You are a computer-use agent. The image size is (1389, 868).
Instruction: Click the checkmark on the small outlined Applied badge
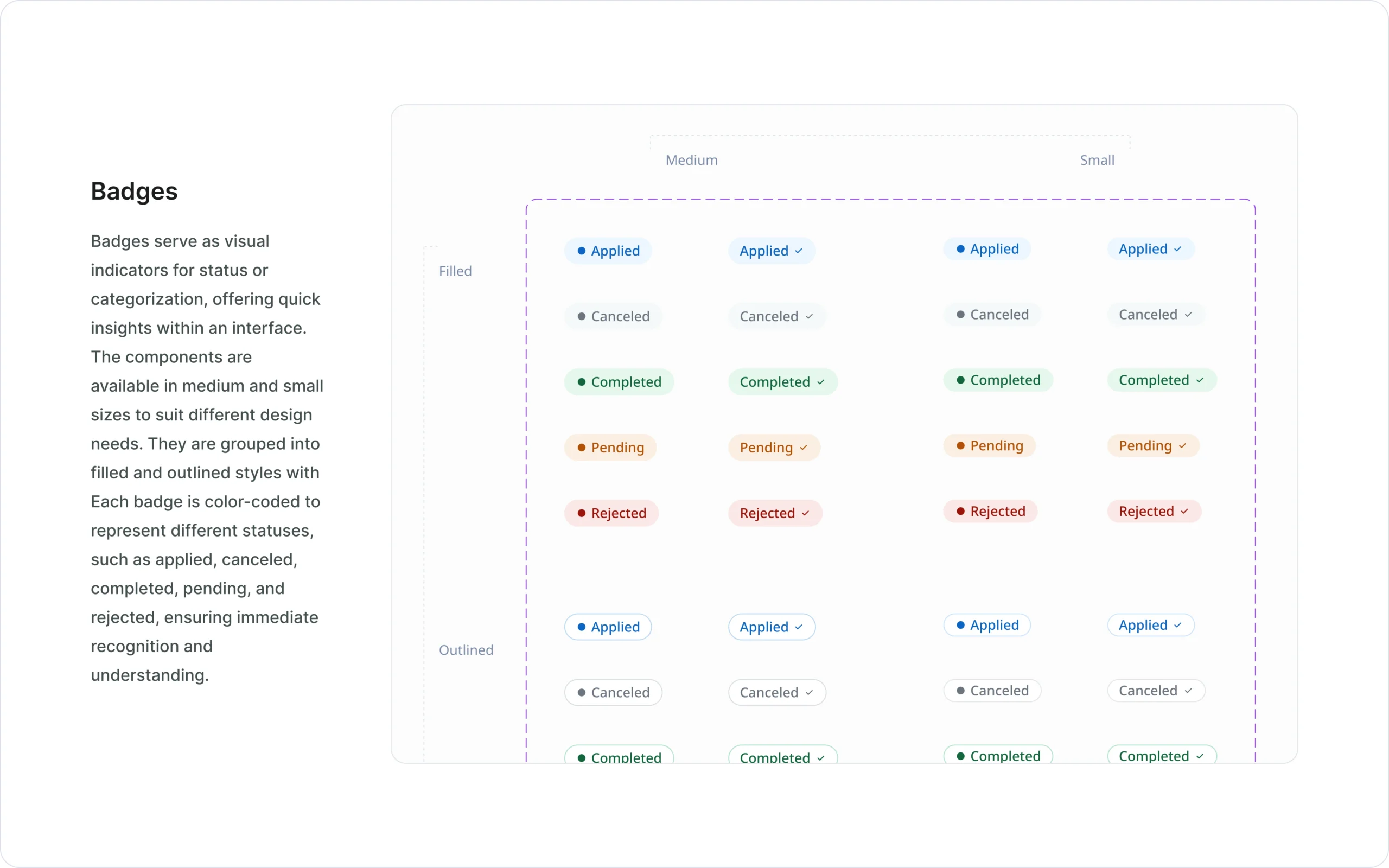(x=1177, y=624)
